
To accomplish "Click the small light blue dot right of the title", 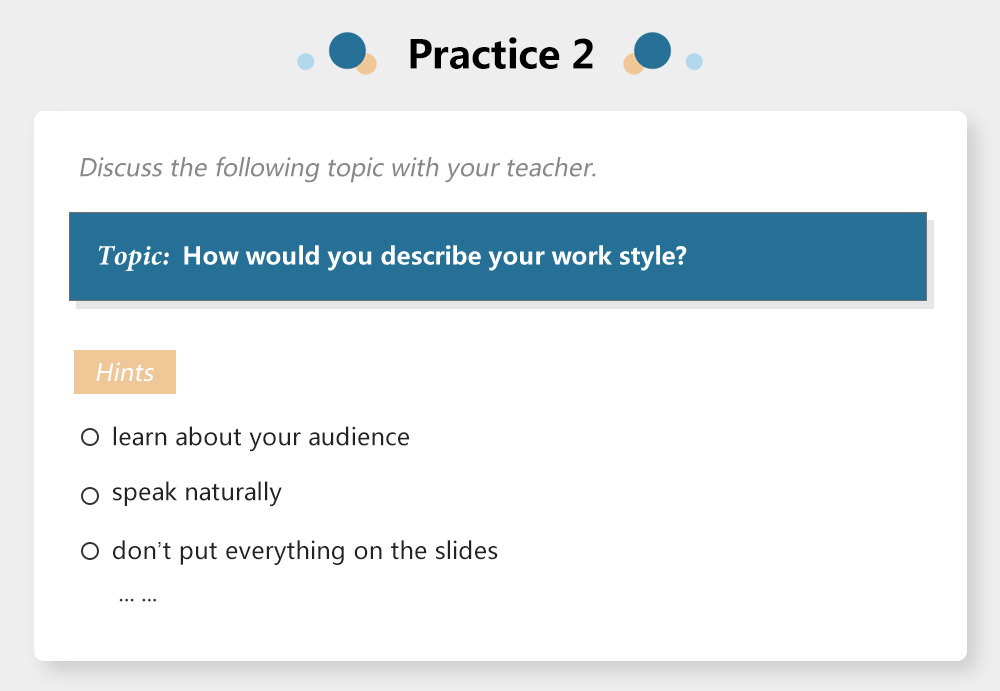I will tap(694, 62).
